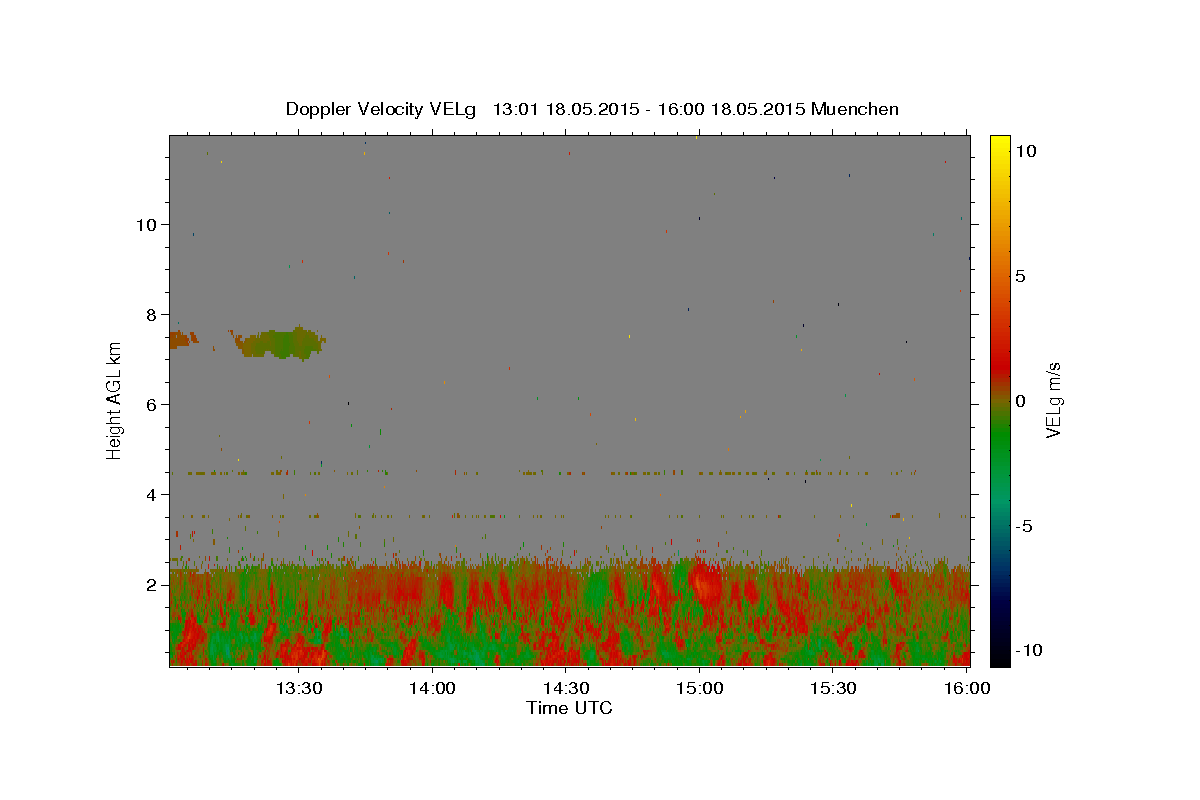
Task: Click the height tick label 10 on left axis
Action: pyautogui.click(x=149, y=225)
